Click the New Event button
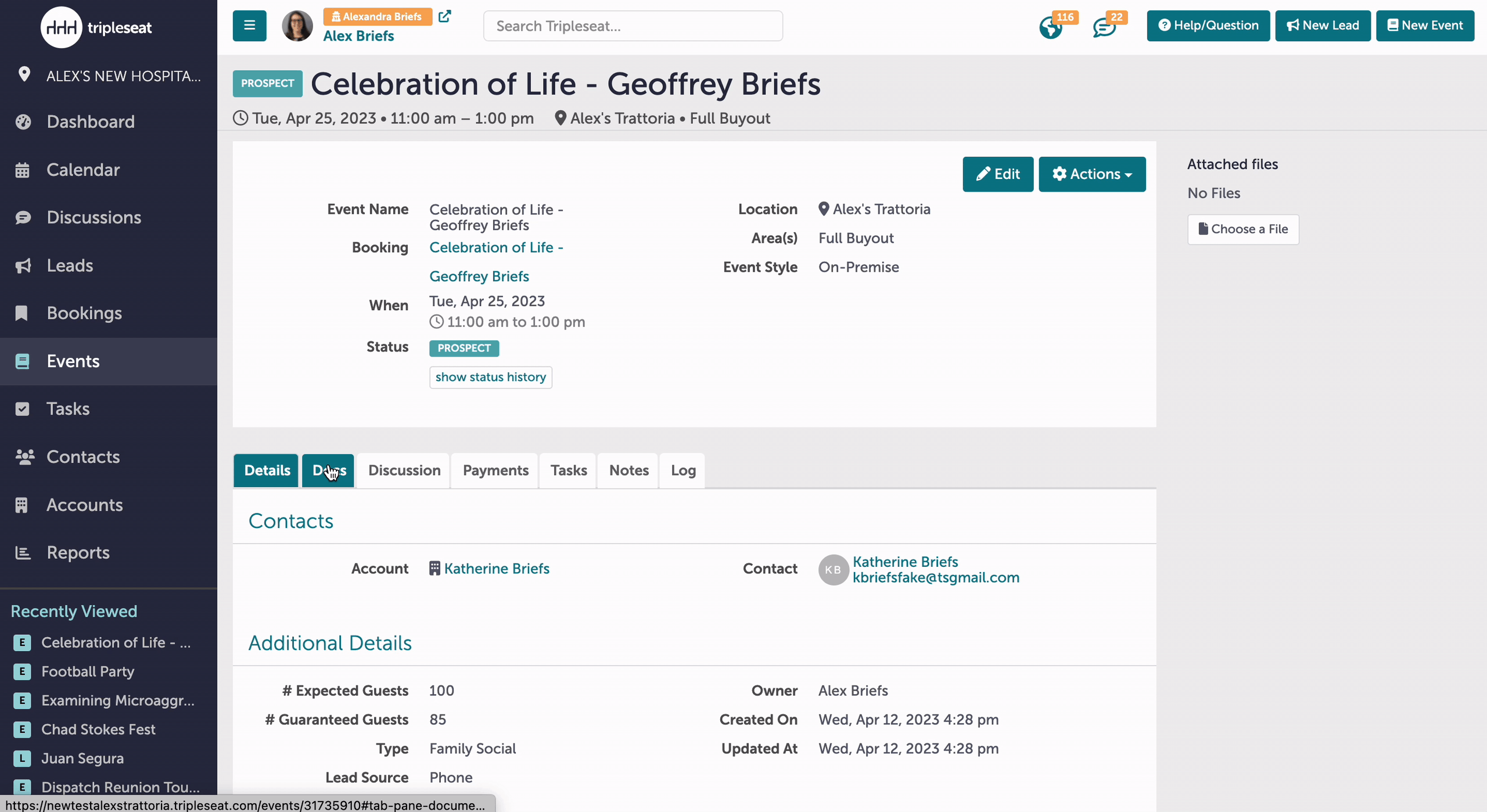 click(x=1425, y=26)
